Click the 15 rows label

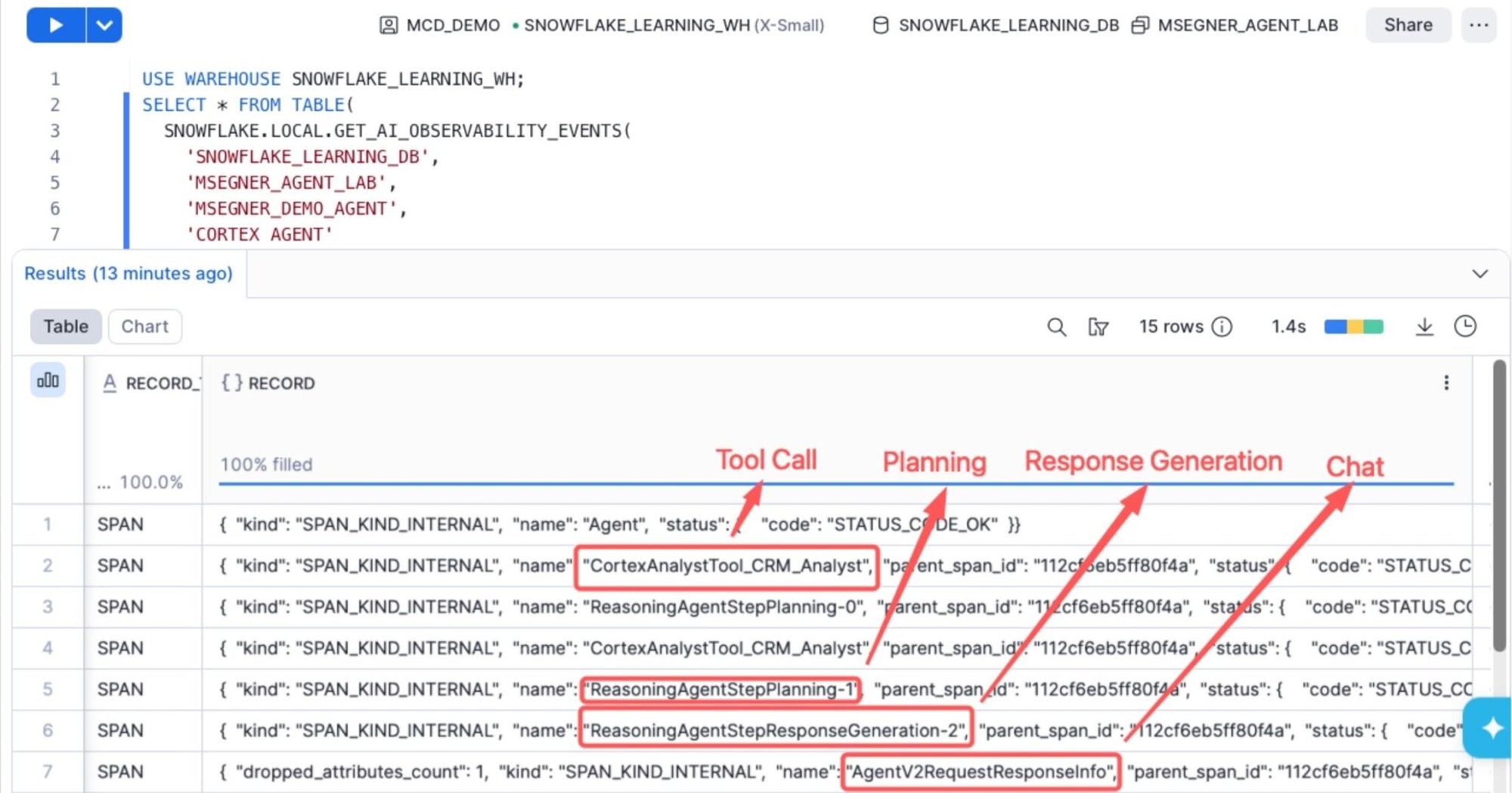pos(1171,327)
